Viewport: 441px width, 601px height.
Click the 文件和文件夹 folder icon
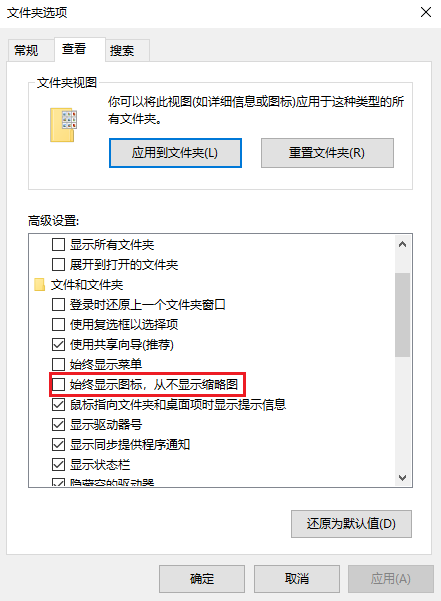(x=39, y=285)
